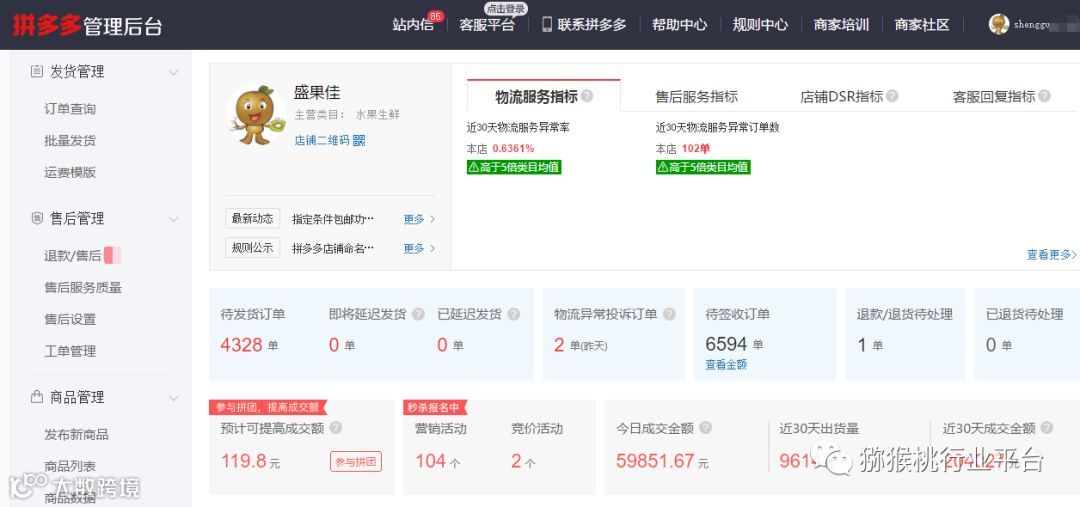The image size is (1080, 507).
Task: Open 工单管理 in sidebar
Action: click(x=70, y=351)
